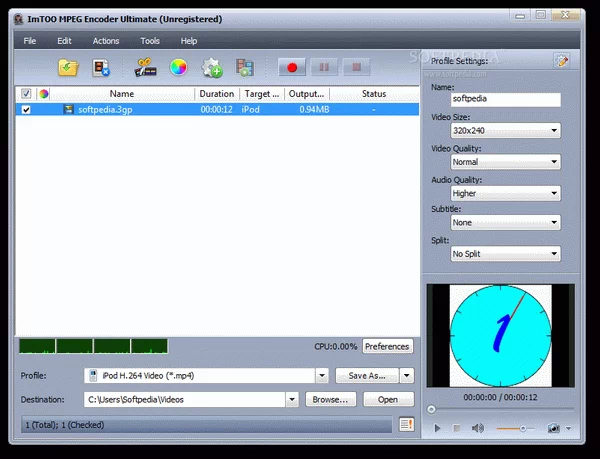Click the 0.94MB output size cell
Screen dimensions: 600x459
pos(314,110)
